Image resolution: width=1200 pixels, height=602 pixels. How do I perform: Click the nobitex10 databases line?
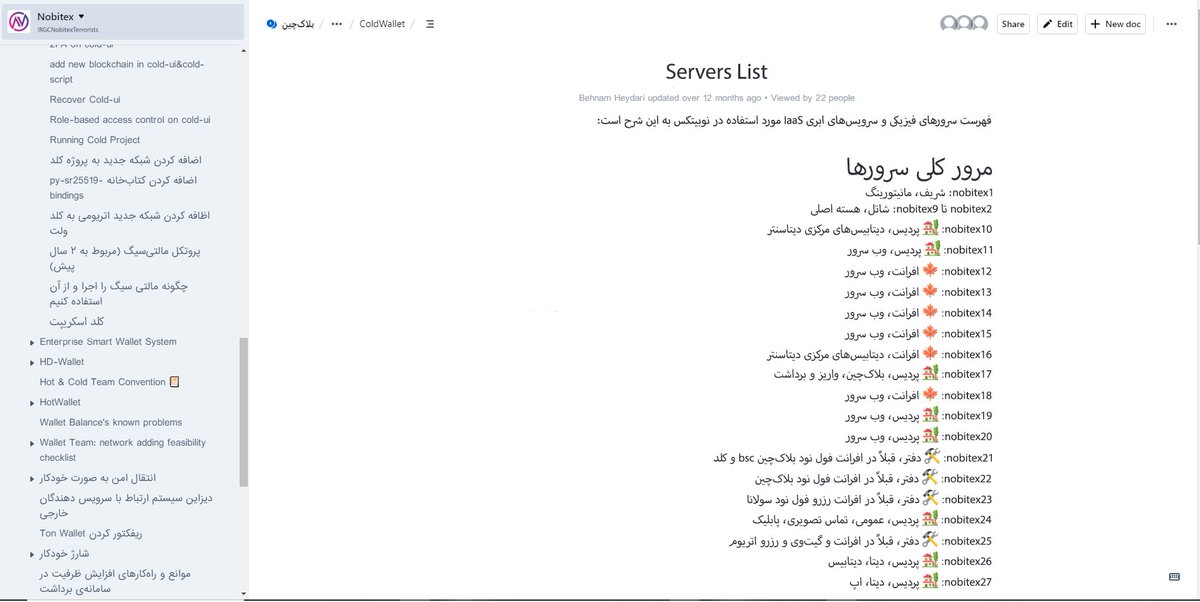click(880, 229)
